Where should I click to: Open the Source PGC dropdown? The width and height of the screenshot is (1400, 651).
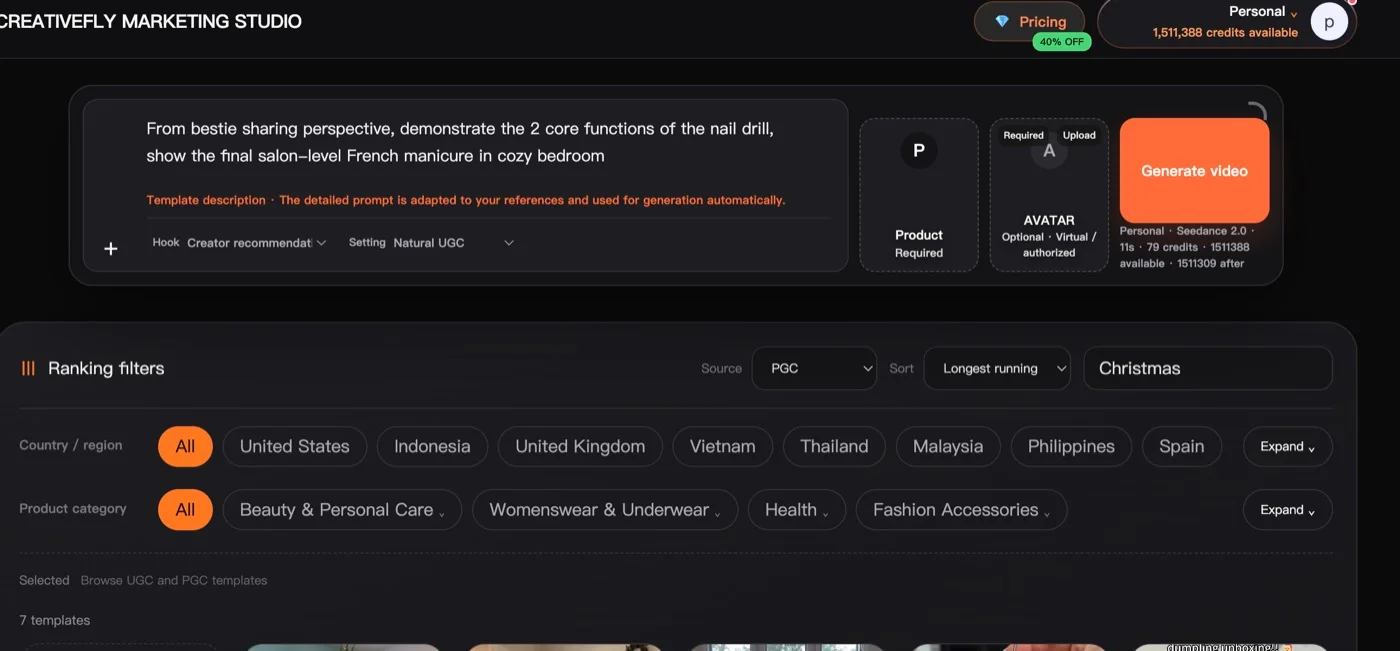click(814, 368)
